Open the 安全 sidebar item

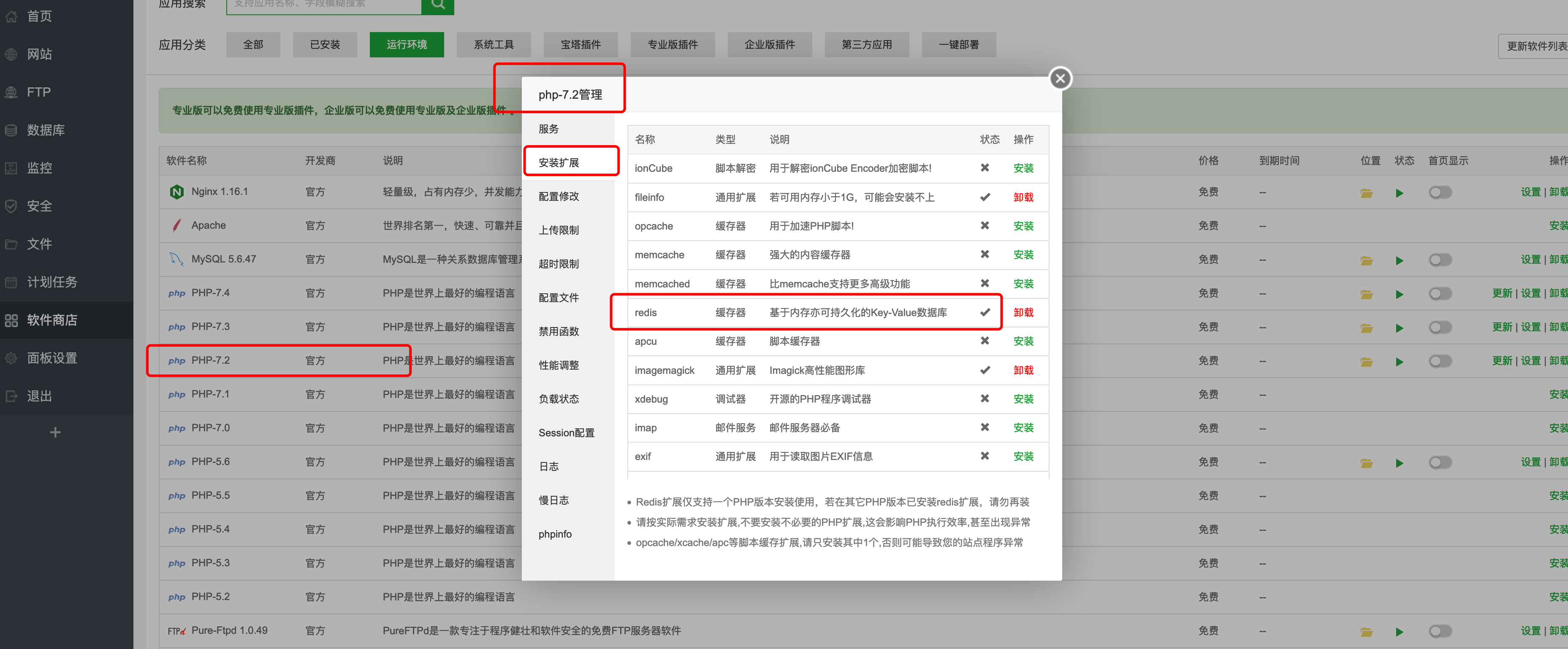click(66, 206)
